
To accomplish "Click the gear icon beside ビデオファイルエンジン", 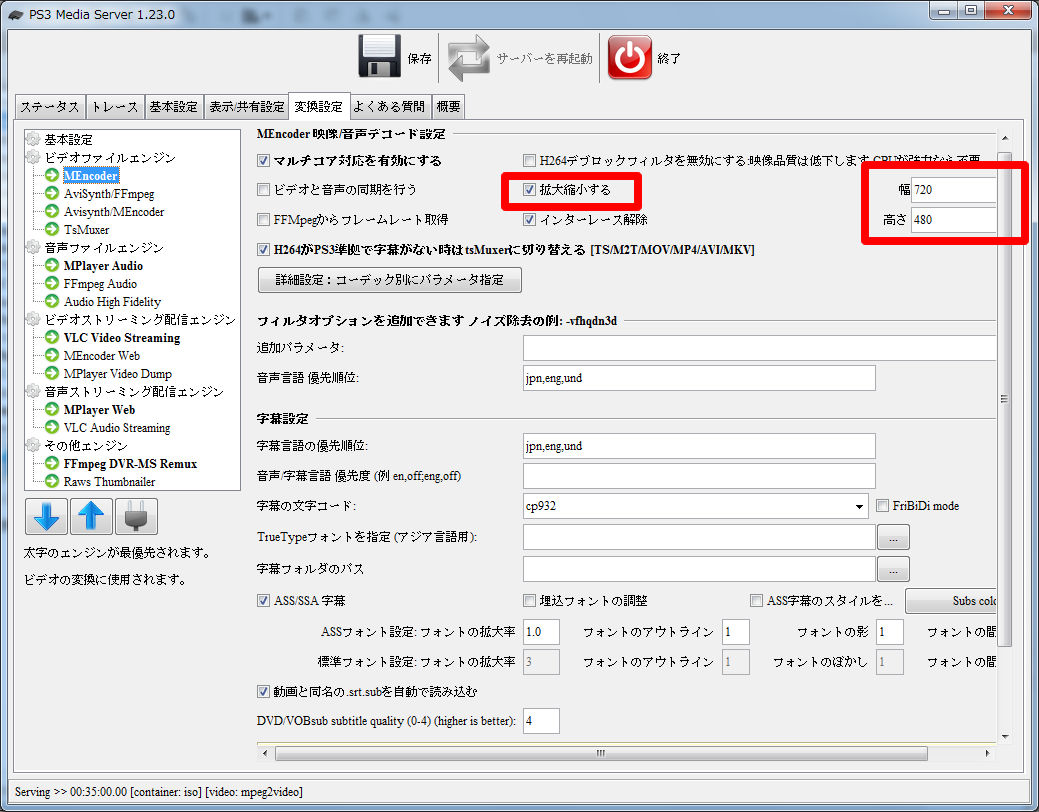I will [x=33, y=158].
